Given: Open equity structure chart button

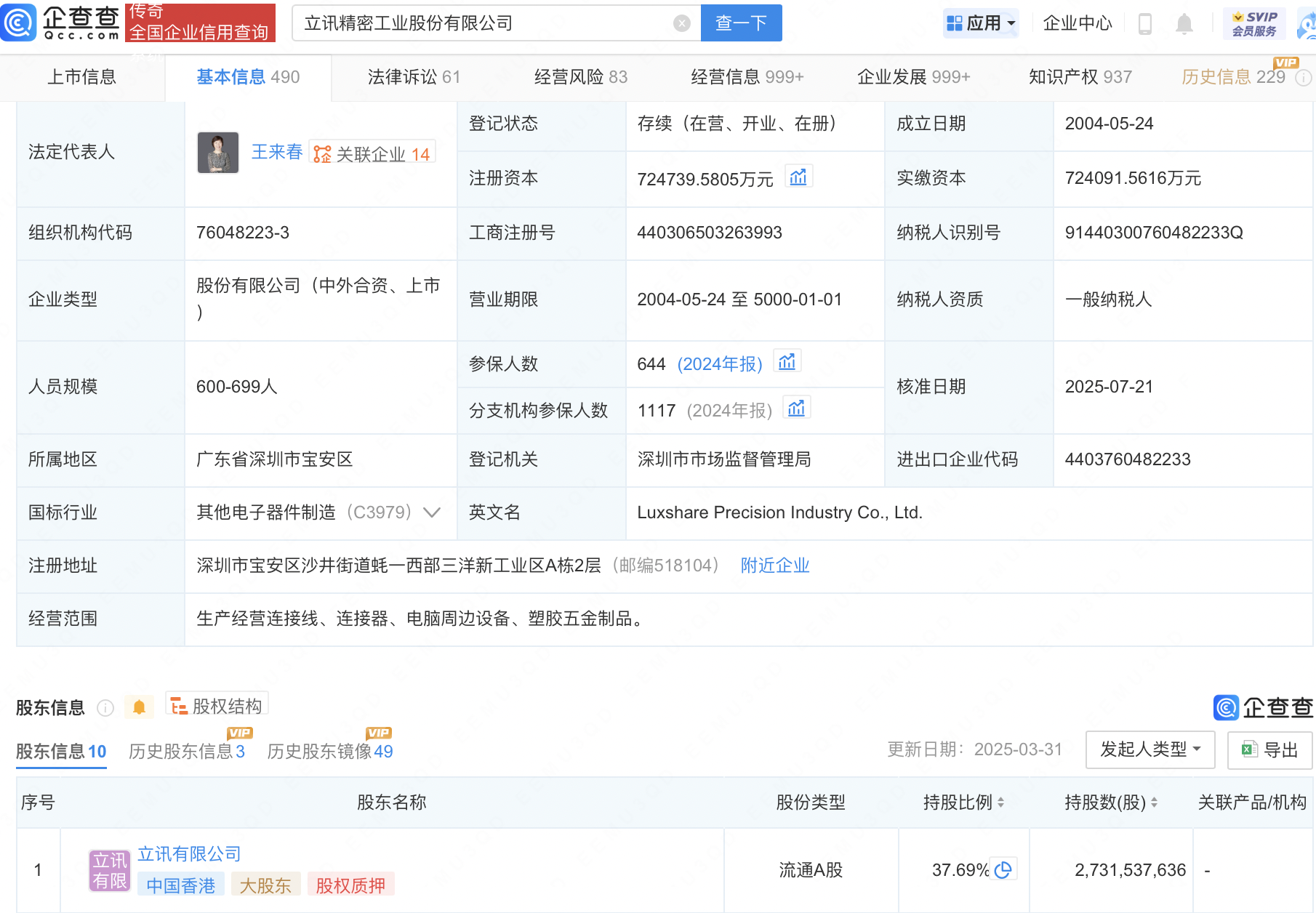Looking at the screenshot, I should 217,705.
